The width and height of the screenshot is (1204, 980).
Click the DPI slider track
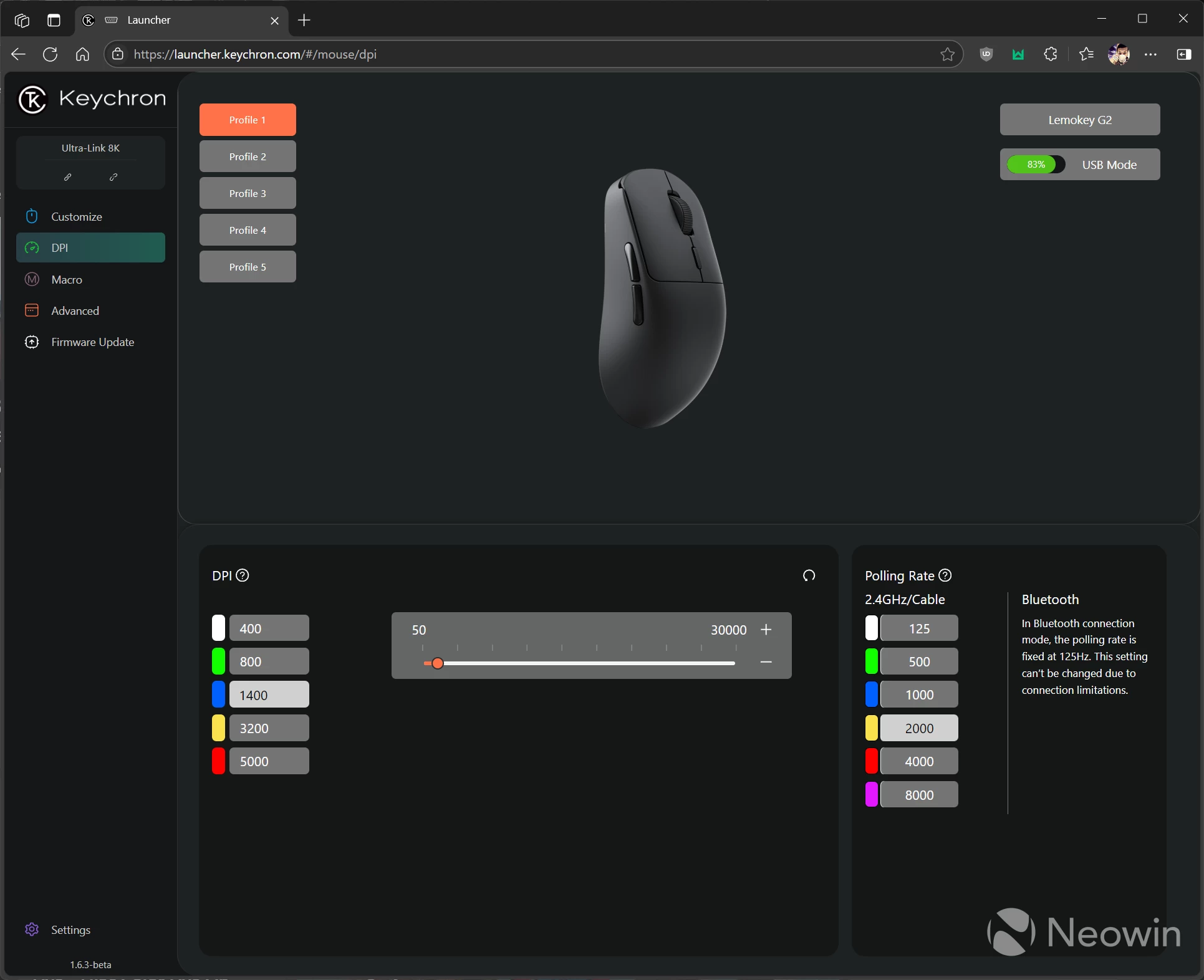[579, 663]
